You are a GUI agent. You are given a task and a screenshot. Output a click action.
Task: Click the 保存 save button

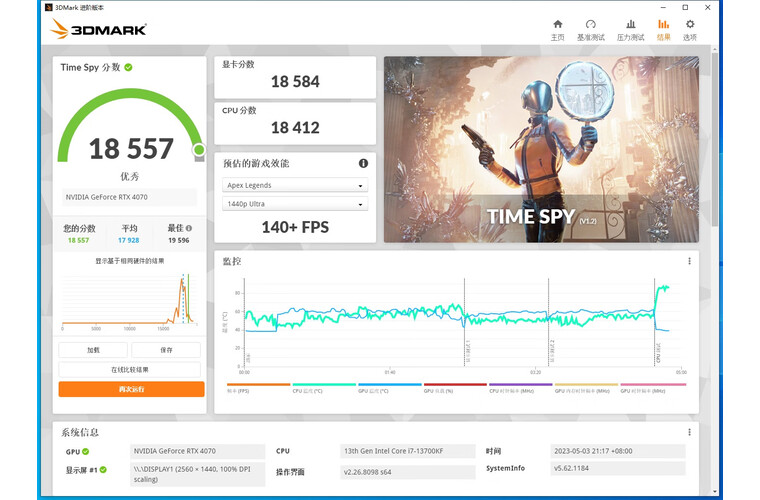tap(167, 350)
